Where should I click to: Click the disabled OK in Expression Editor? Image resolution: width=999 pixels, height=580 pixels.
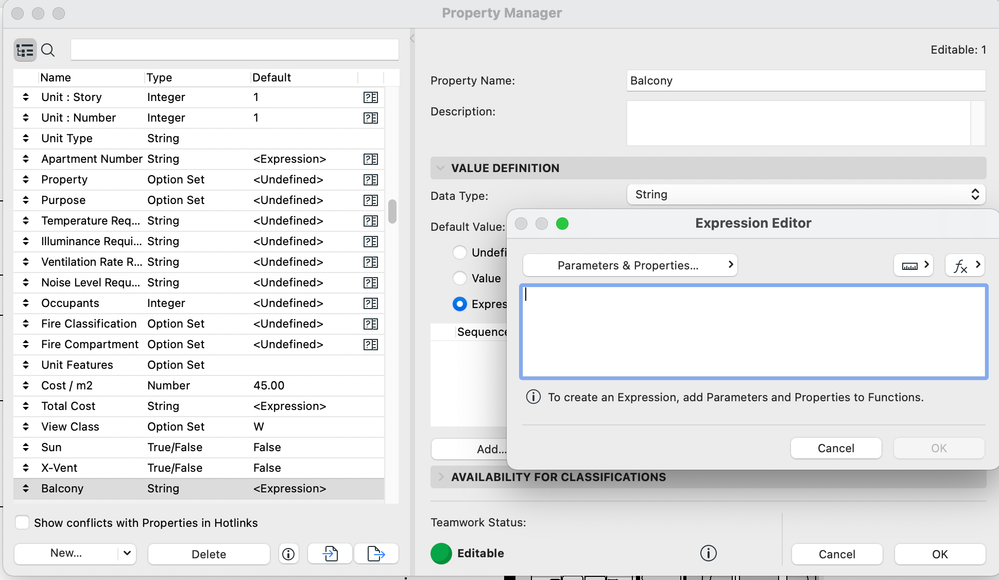[x=938, y=448]
